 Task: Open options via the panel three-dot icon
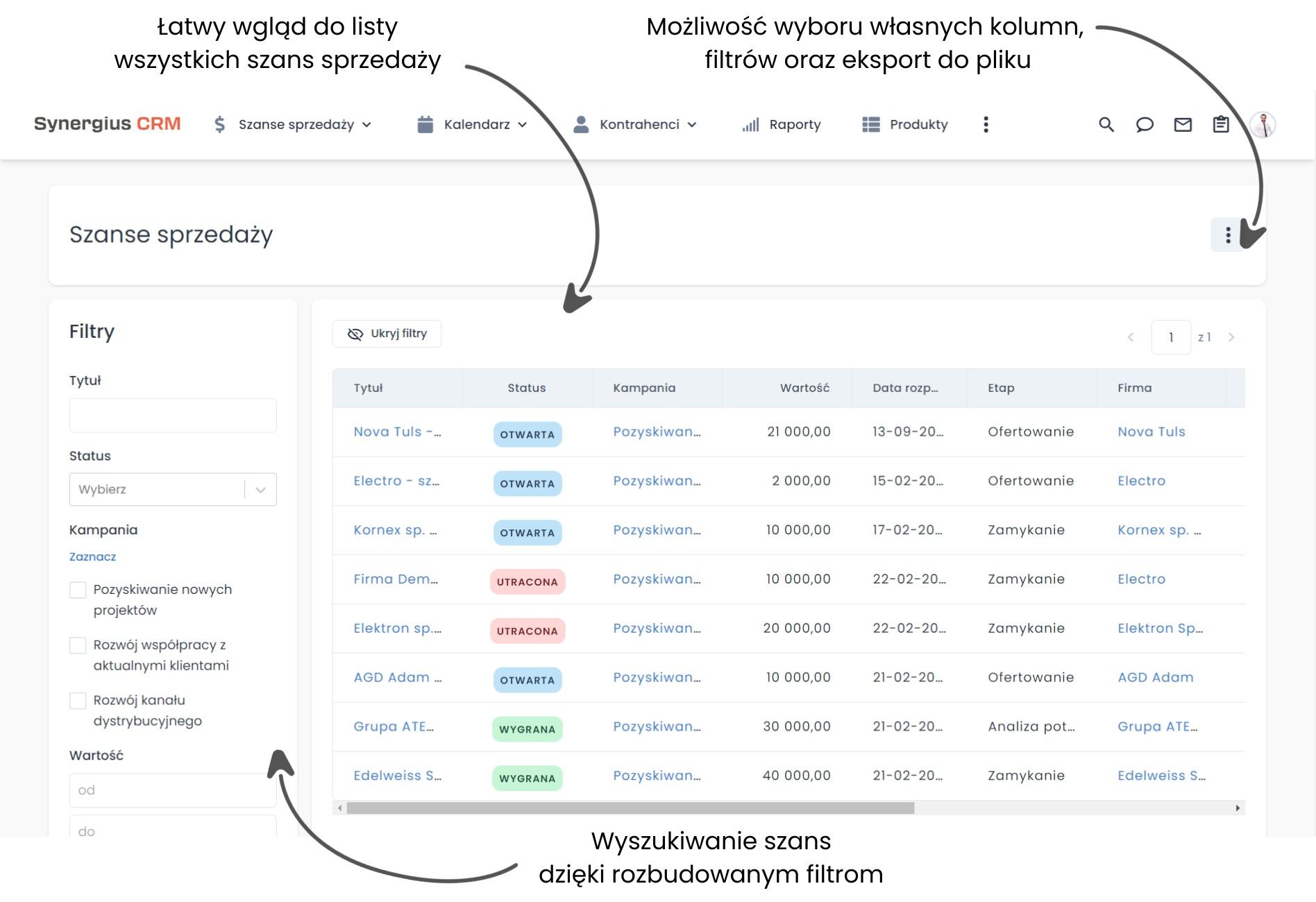[1227, 235]
